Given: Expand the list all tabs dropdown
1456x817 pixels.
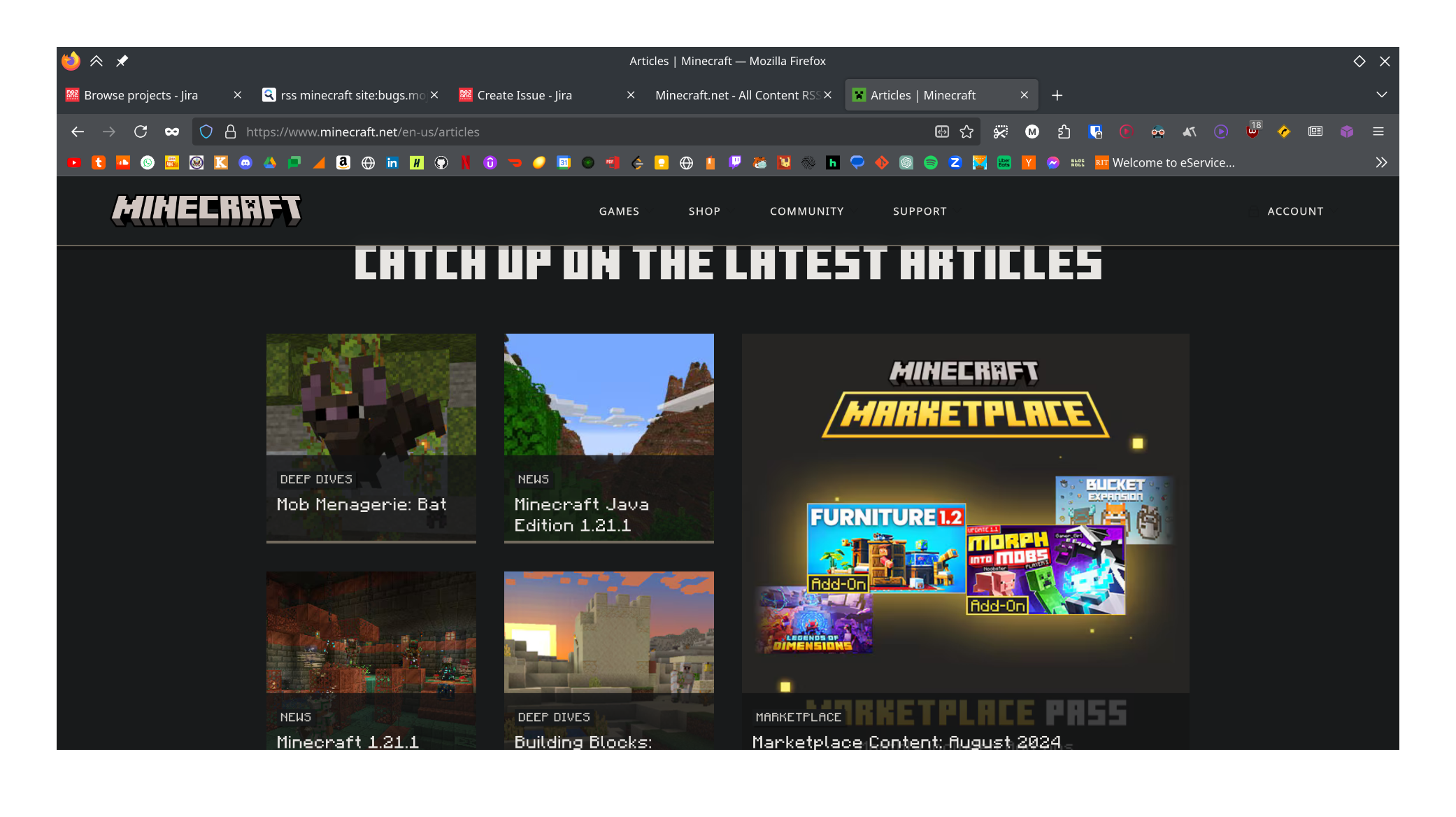Looking at the screenshot, I should [1381, 95].
